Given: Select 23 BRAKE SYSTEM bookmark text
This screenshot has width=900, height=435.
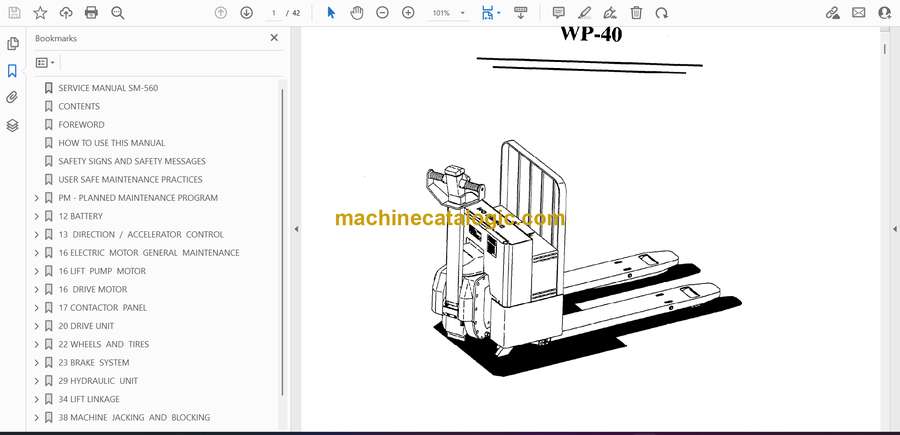Looking at the screenshot, I should click(x=94, y=363).
